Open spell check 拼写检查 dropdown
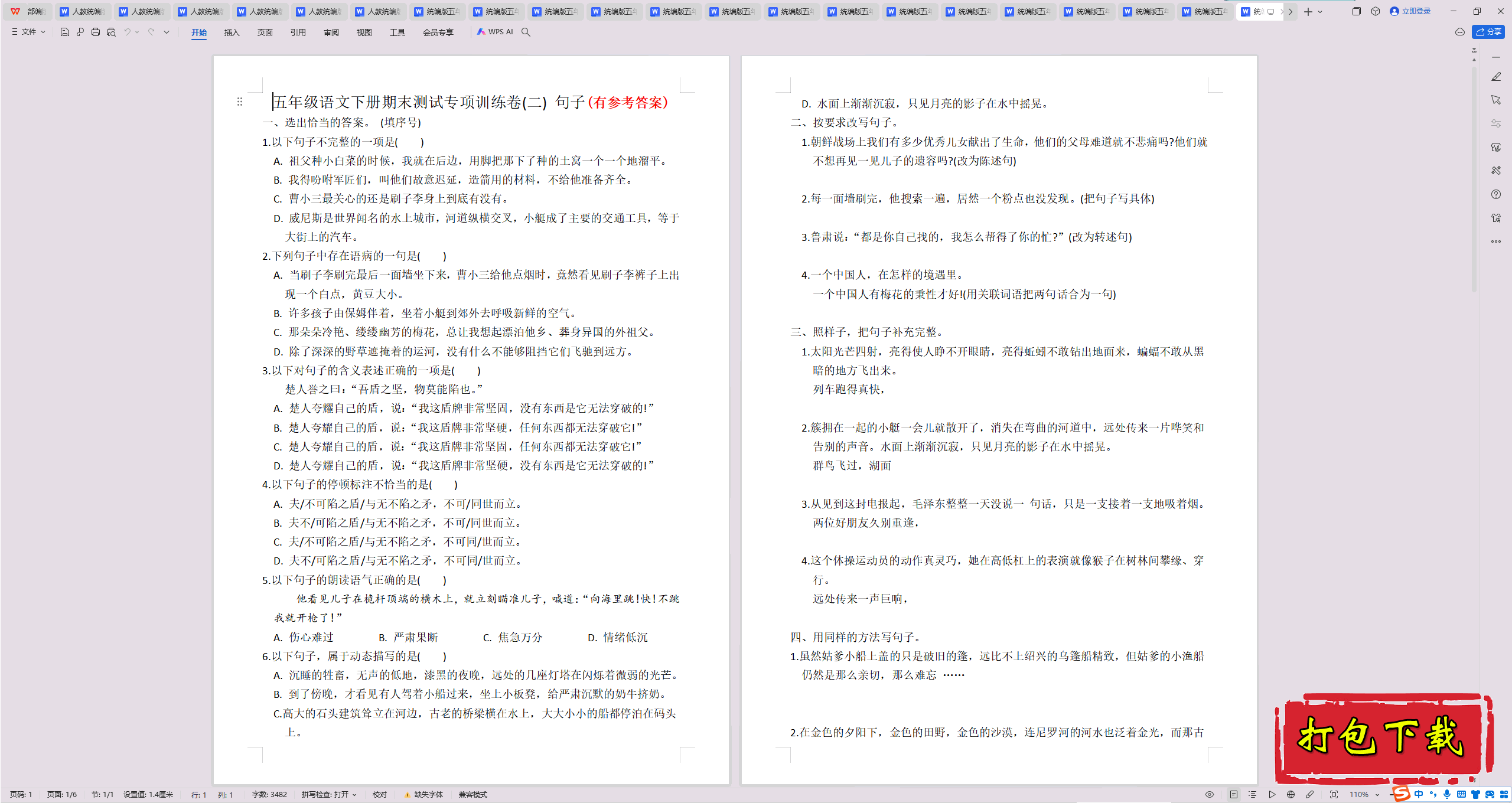This screenshot has width=1512, height=803. click(329, 795)
